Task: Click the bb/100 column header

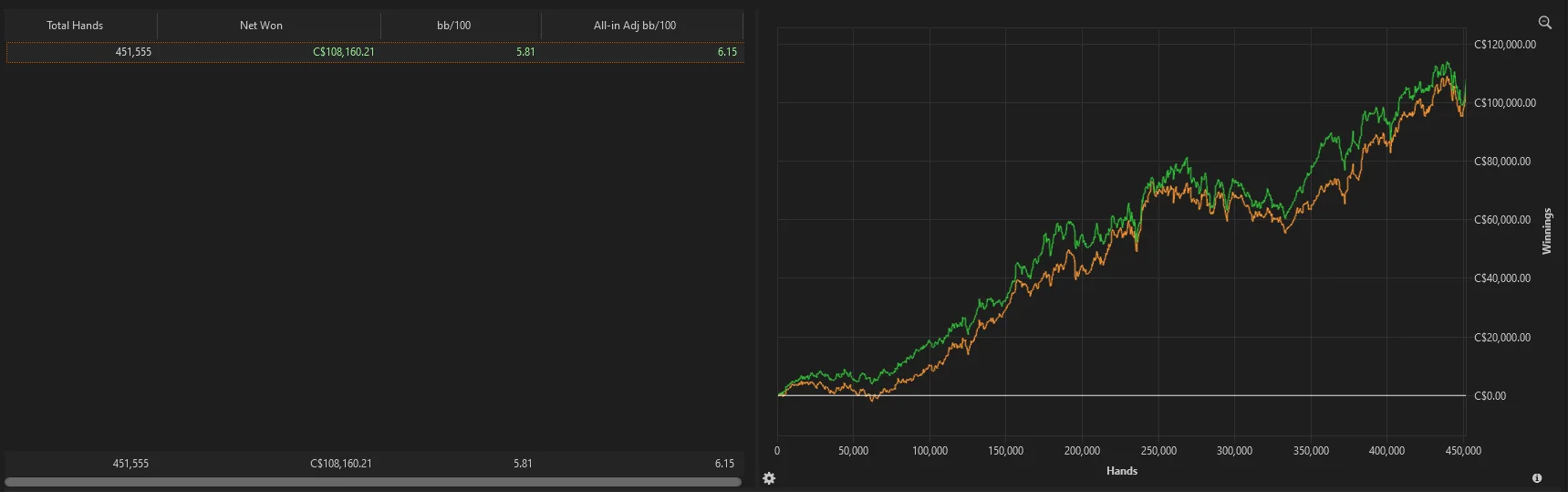Action: 453,26
